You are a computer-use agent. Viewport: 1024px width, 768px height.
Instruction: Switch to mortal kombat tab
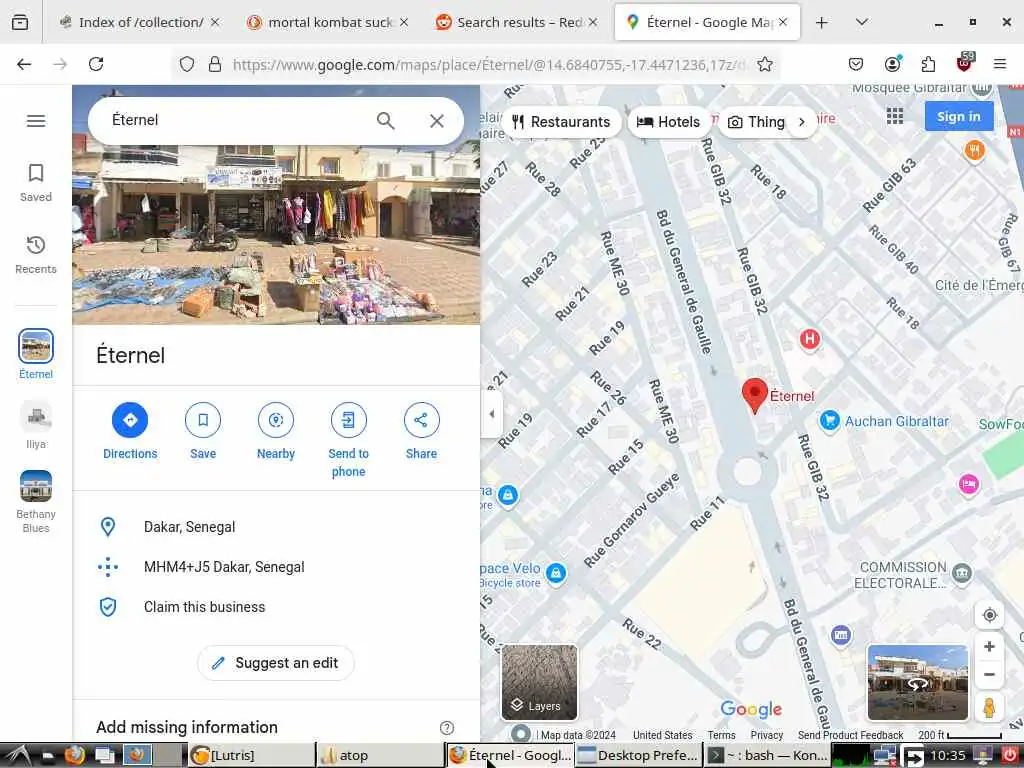(x=328, y=22)
